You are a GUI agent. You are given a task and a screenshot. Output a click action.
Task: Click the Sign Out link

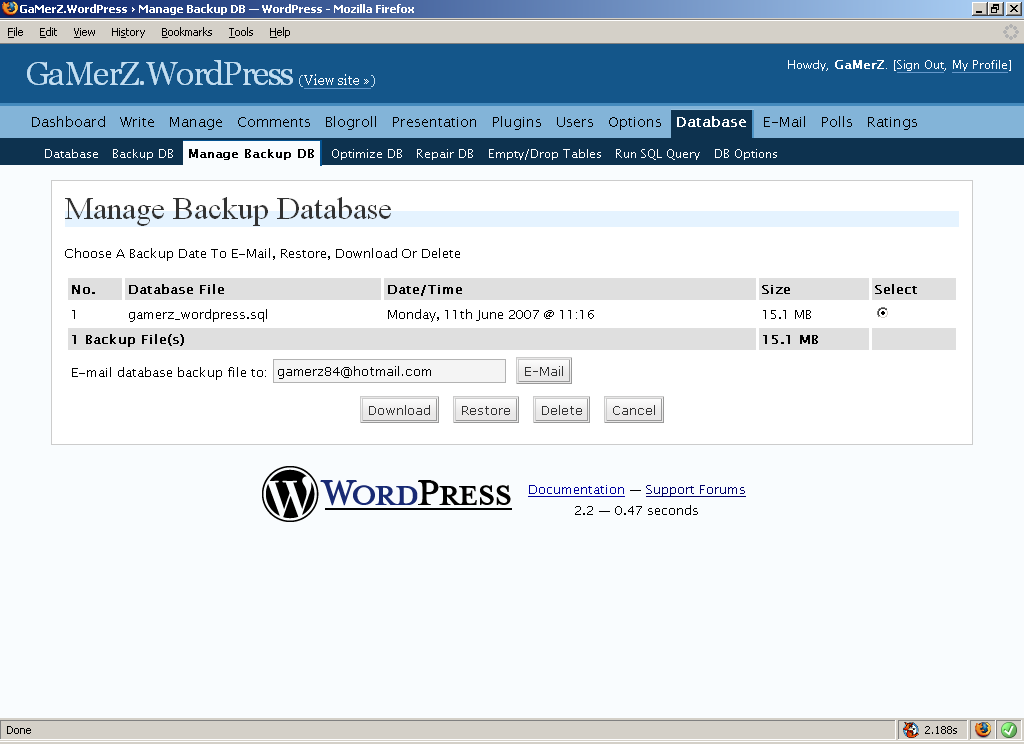pyautogui.click(x=920, y=65)
